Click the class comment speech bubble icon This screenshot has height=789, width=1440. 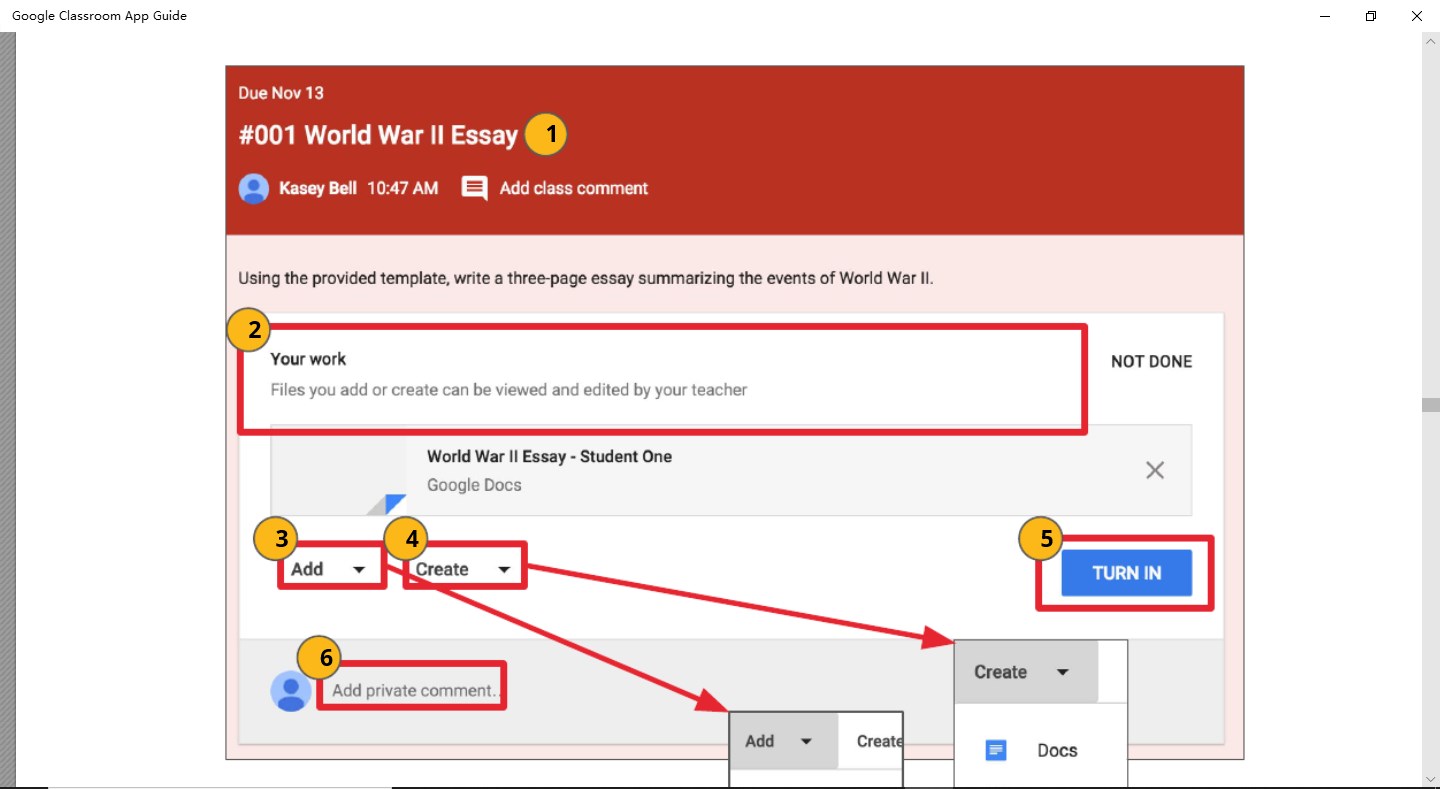[x=474, y=188]
